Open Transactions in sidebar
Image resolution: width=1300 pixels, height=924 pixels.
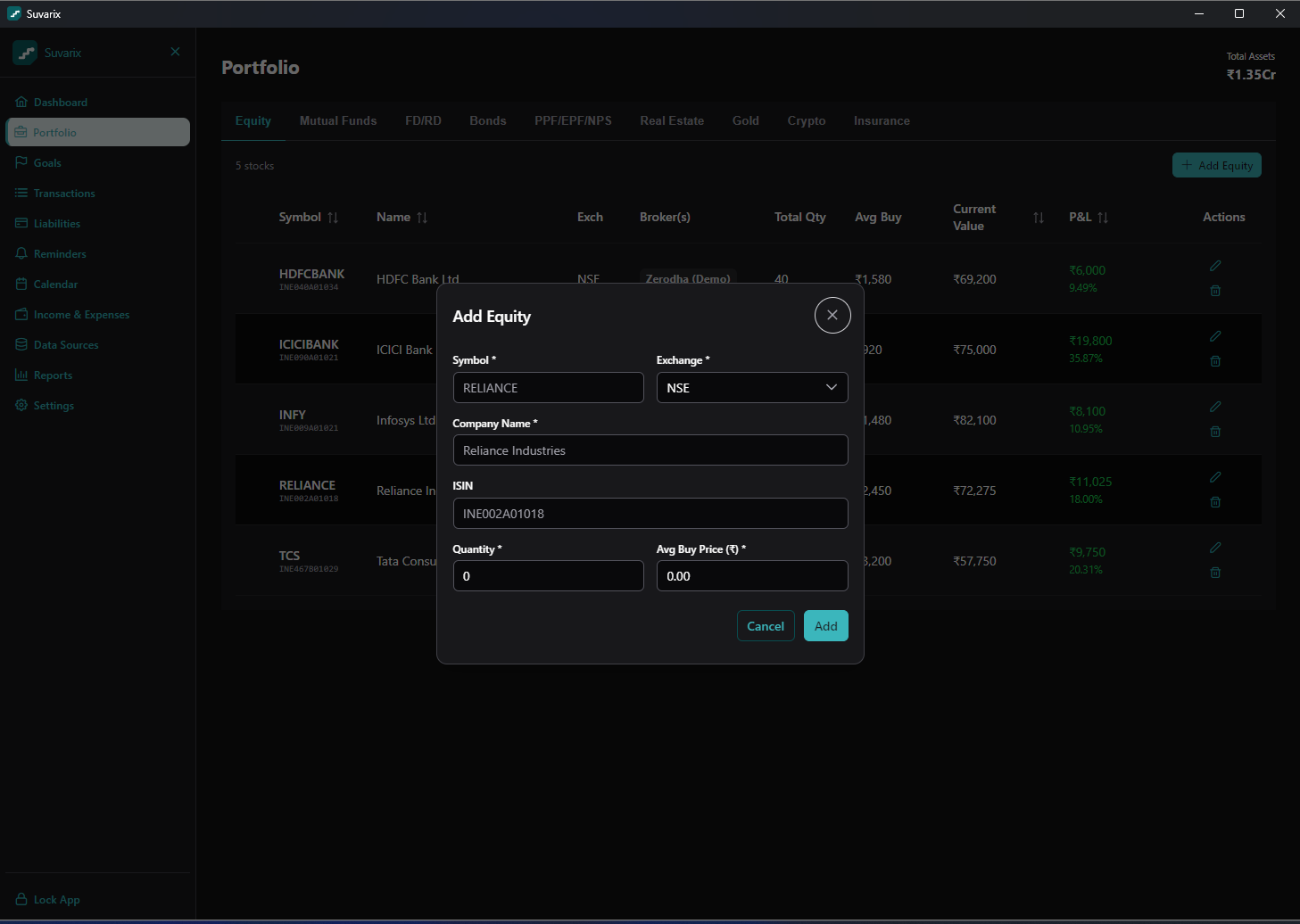coord(97,194)
